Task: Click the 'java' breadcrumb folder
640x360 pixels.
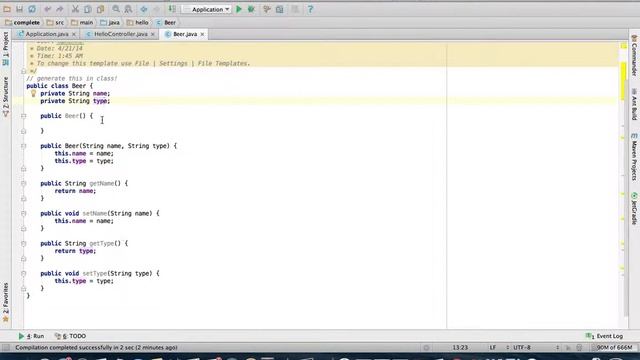Action: [x=110, y=22]
